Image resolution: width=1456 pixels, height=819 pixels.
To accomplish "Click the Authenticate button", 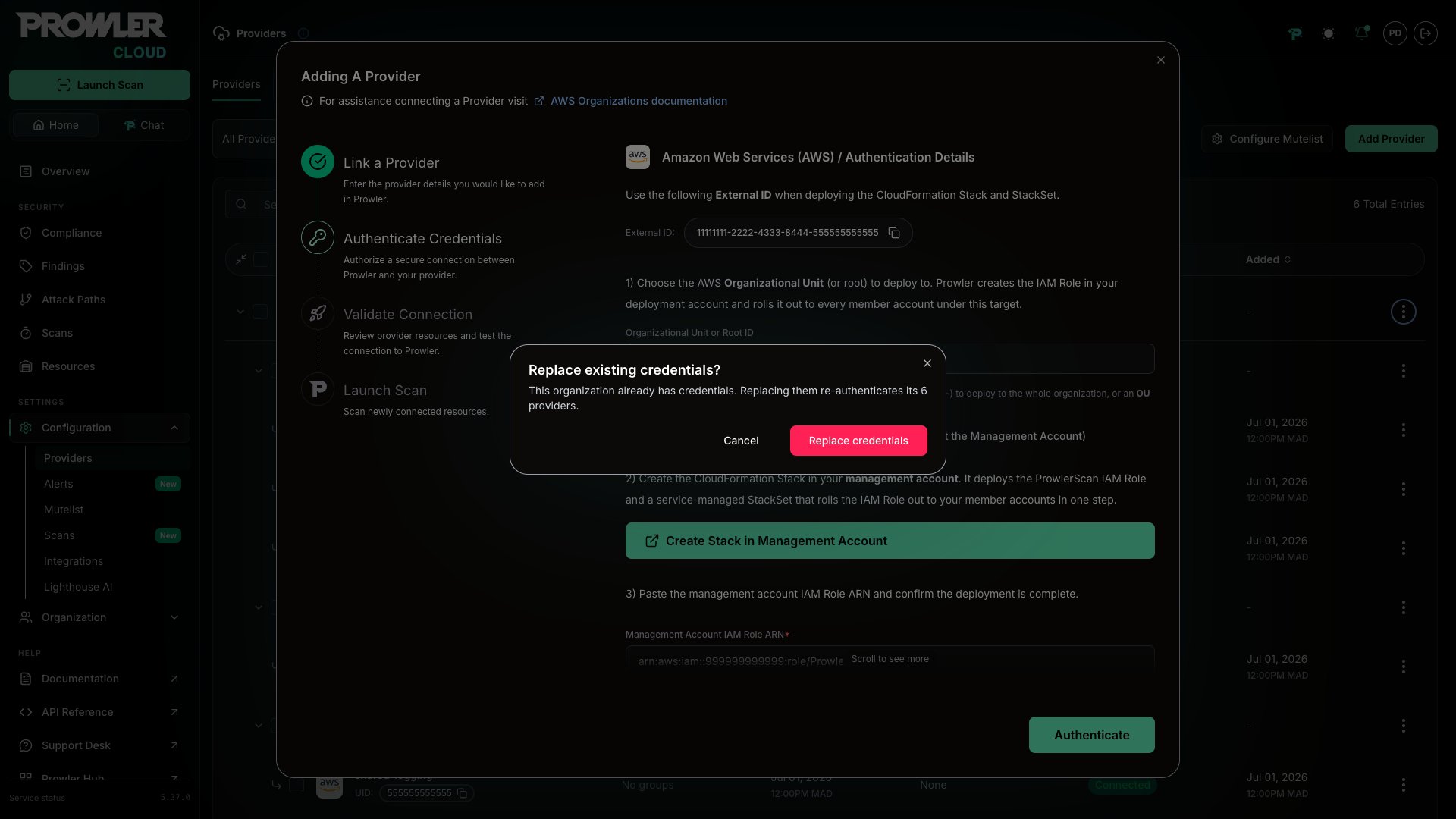I will click(1092, 735).
